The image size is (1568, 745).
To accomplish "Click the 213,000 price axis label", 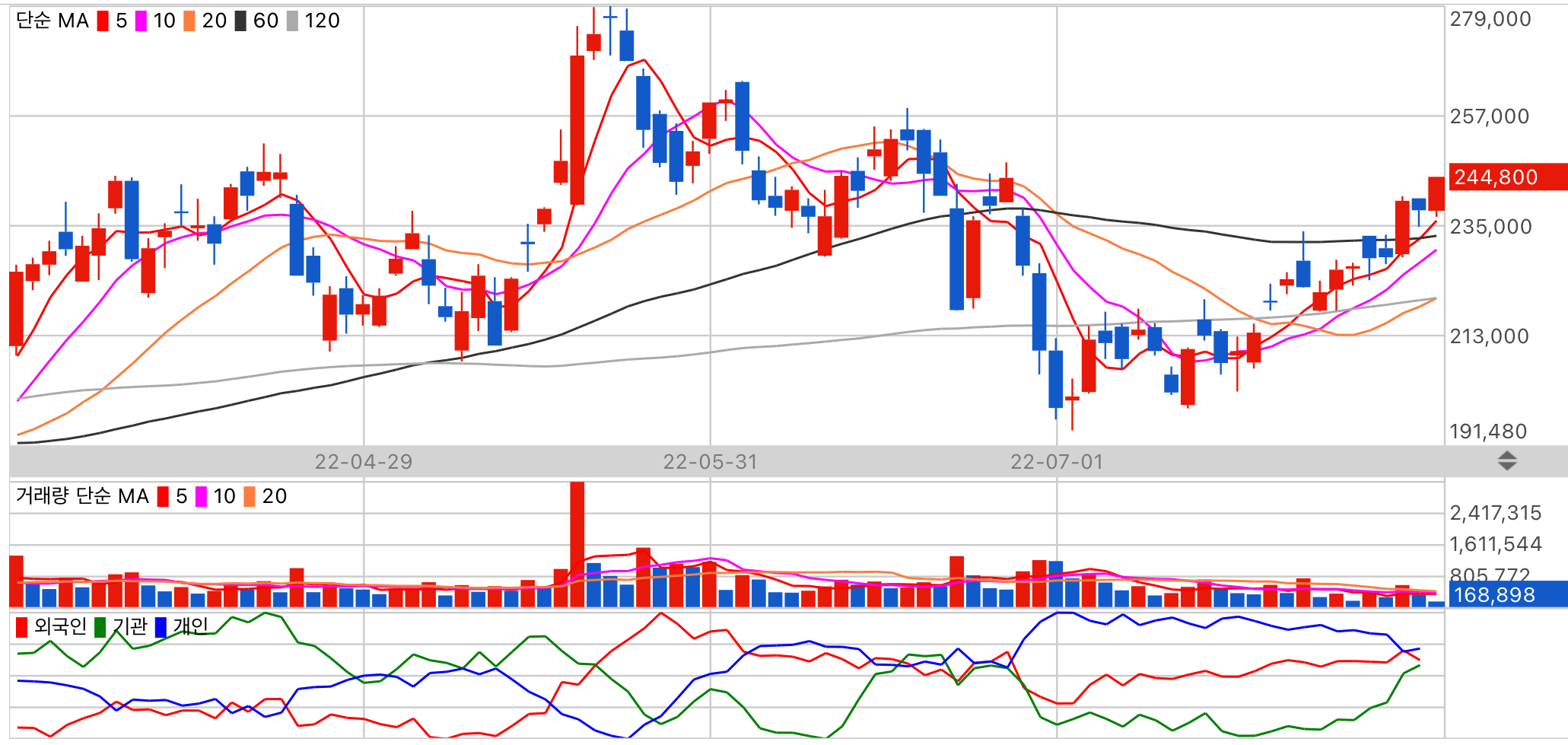I will point(1490,336).
